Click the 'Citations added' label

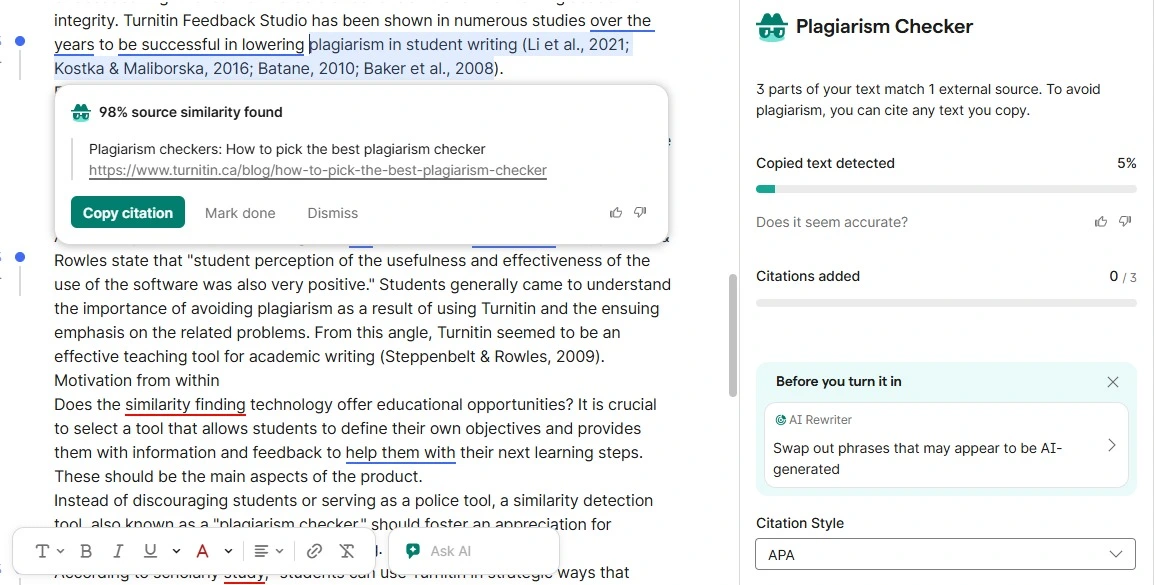click(807, 277)
